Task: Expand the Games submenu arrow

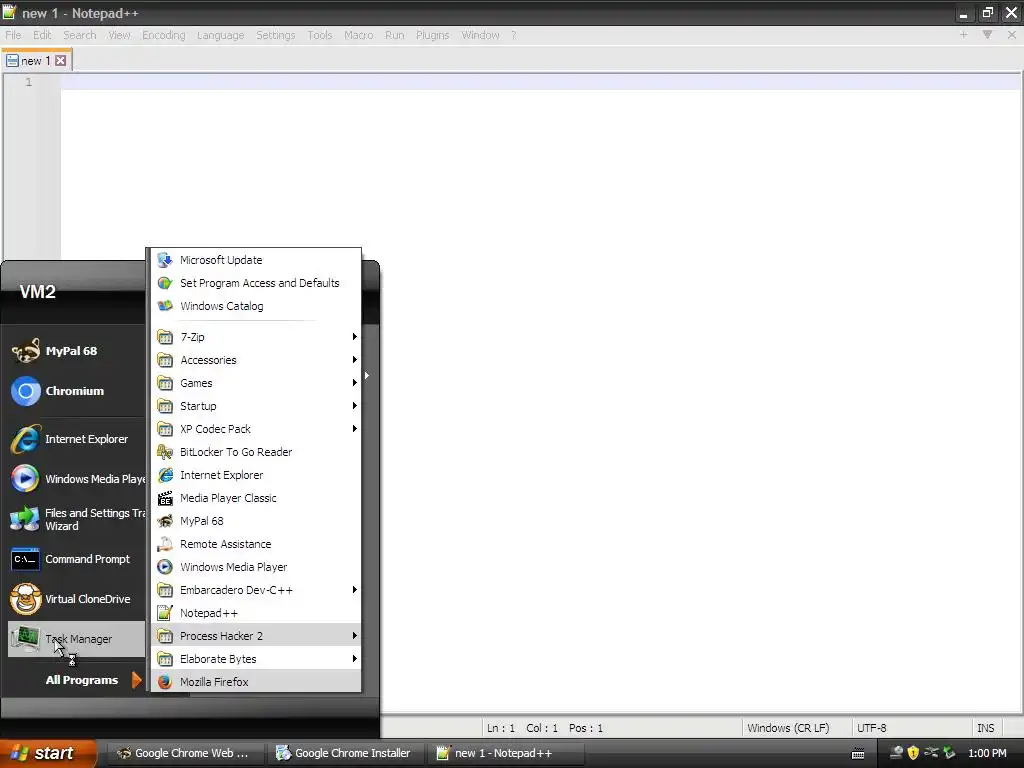Action: [x=355, y=383]
